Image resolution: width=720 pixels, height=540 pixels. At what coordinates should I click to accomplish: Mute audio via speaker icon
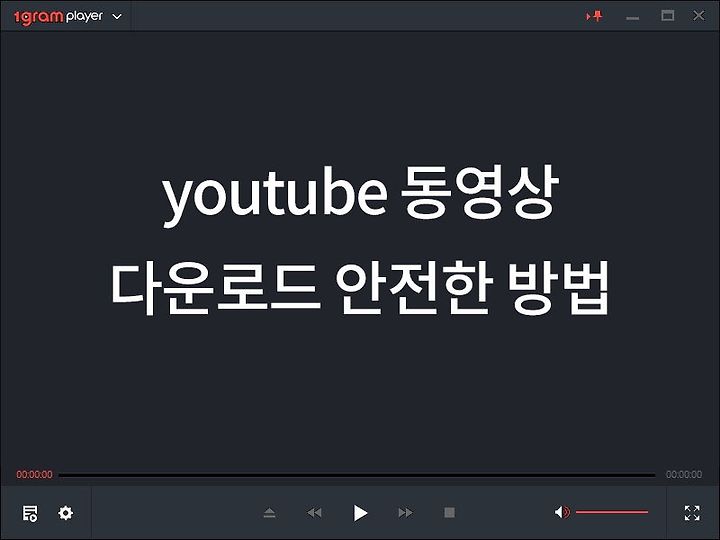(562, 512)
